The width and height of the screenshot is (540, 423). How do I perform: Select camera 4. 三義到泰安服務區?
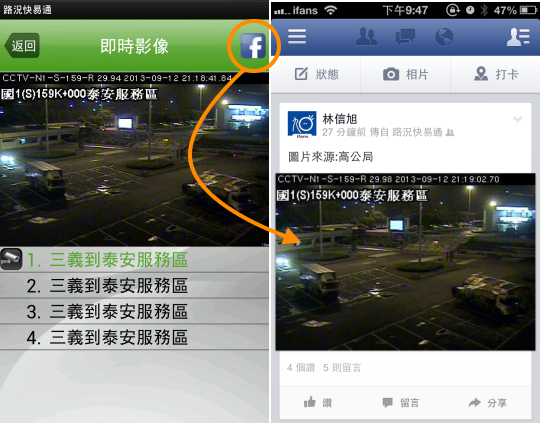click(134, 337)
